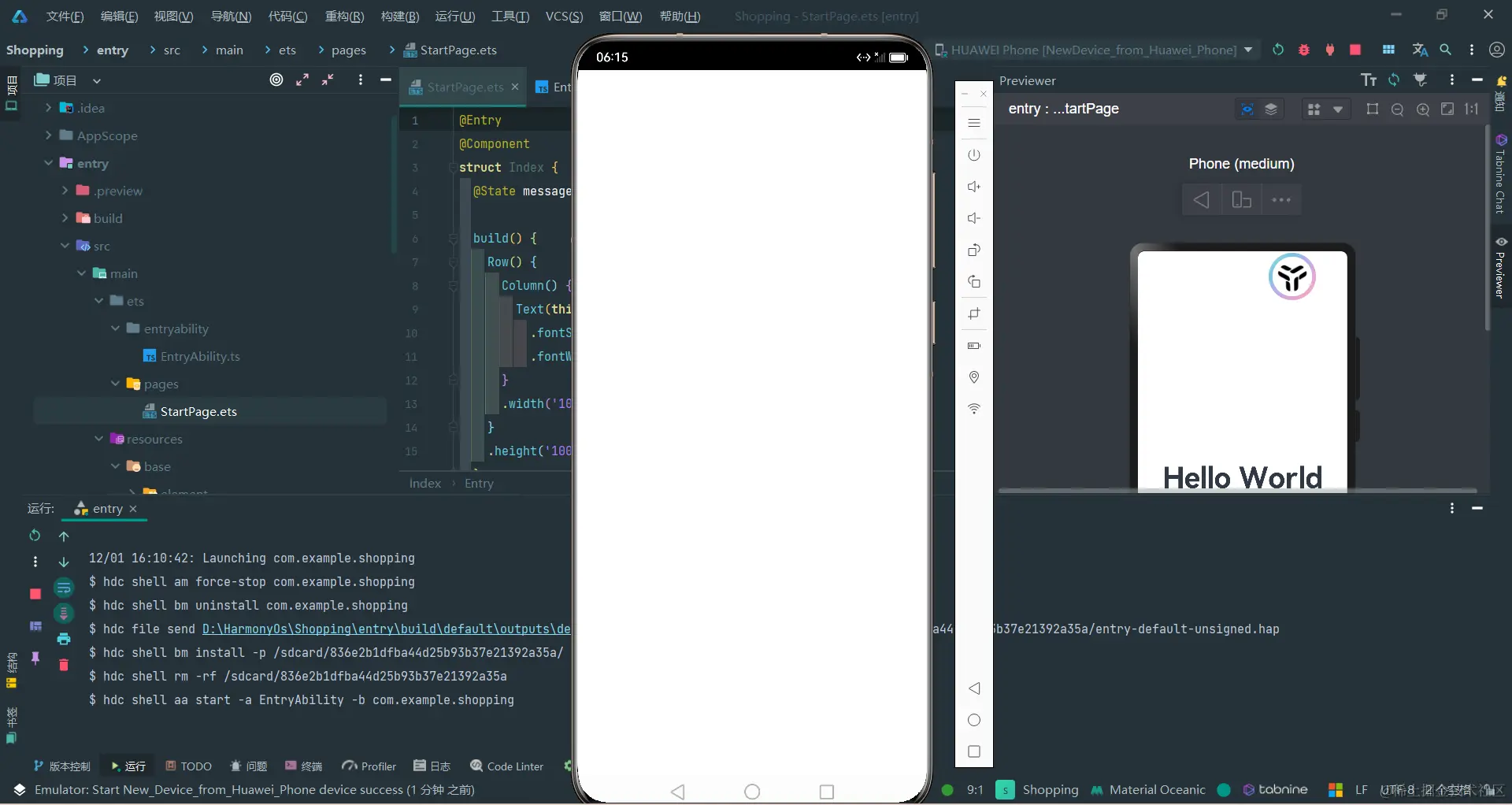The width and height of the screenshot is (1512, 805).
Task: Click locate file target icon in project panel
Action: [x=276, y=80]
